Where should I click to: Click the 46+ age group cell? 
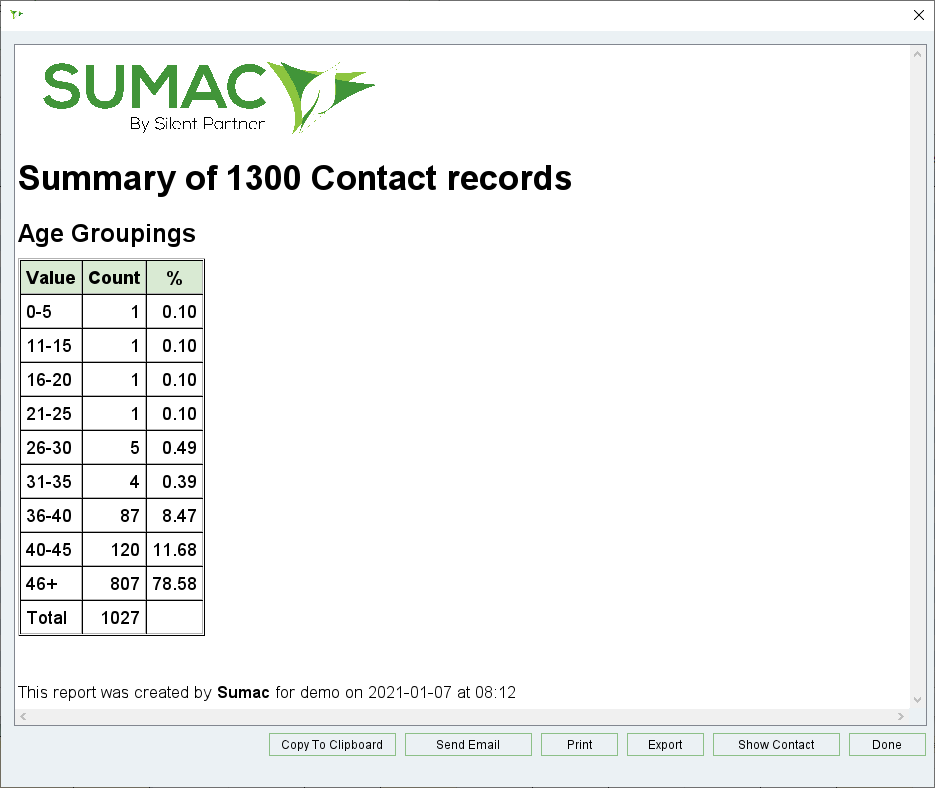coord(51,584)
